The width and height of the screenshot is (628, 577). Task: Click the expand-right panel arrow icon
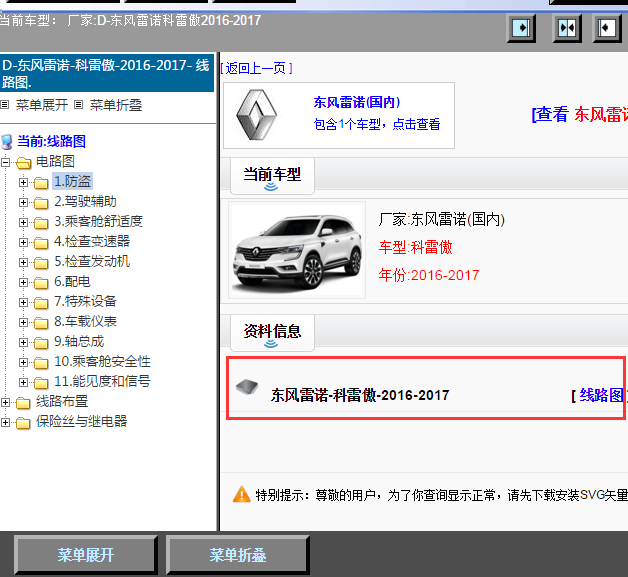coord(521,28)
